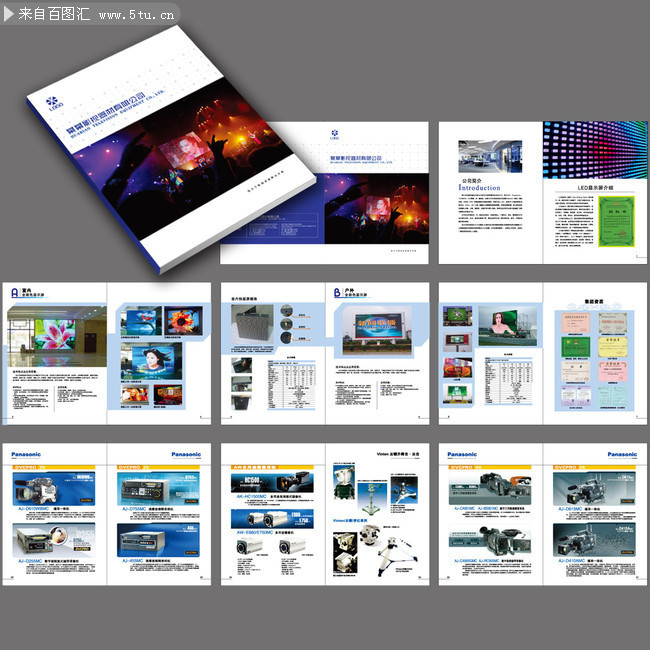Screen dimensions: 650x650
Task: Click the grey LED module panel photo
Action: click(x=252, y=324)
